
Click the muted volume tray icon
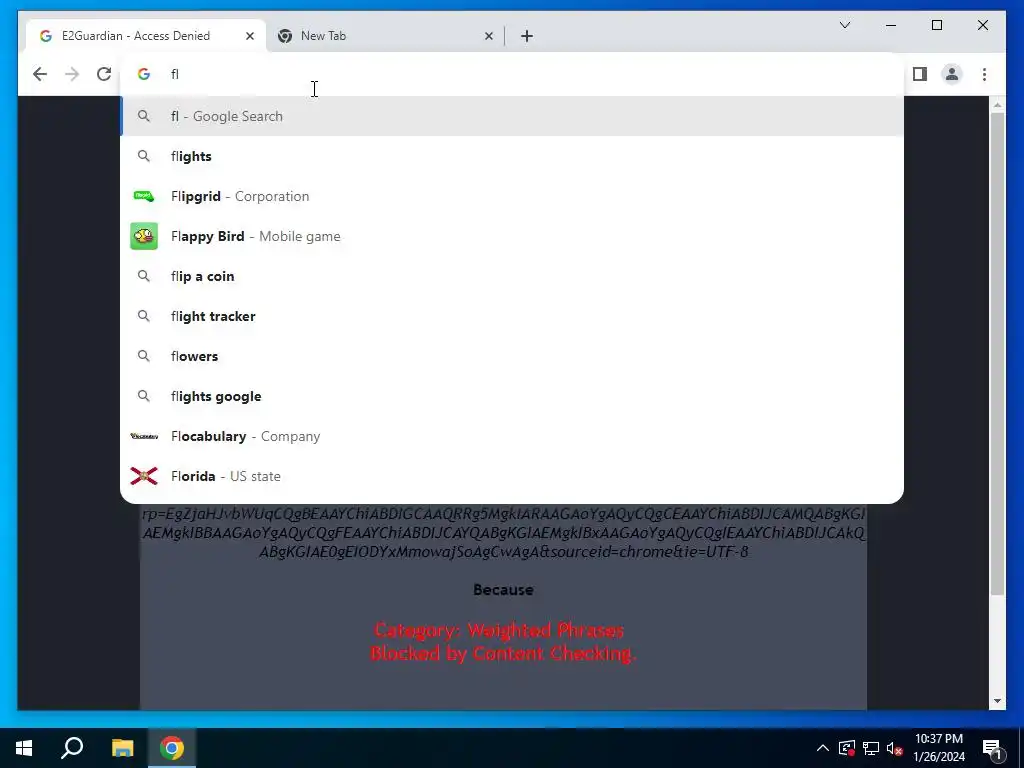[895, 748]
